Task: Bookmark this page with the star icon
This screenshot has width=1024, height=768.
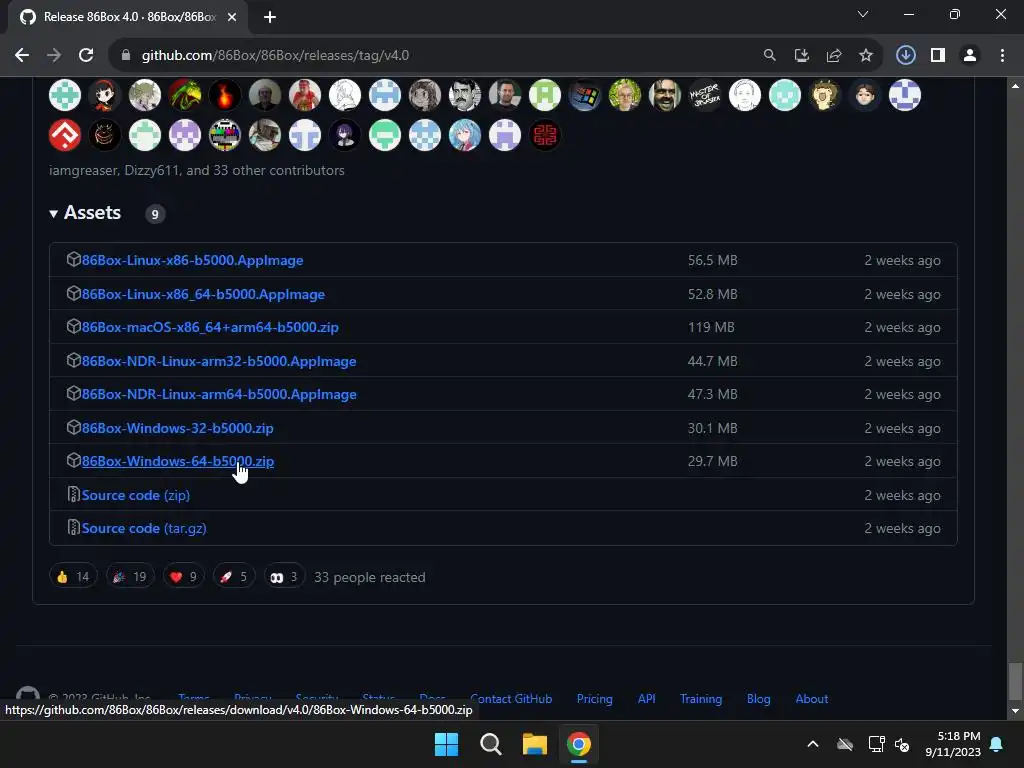Action: coord(865,56)
